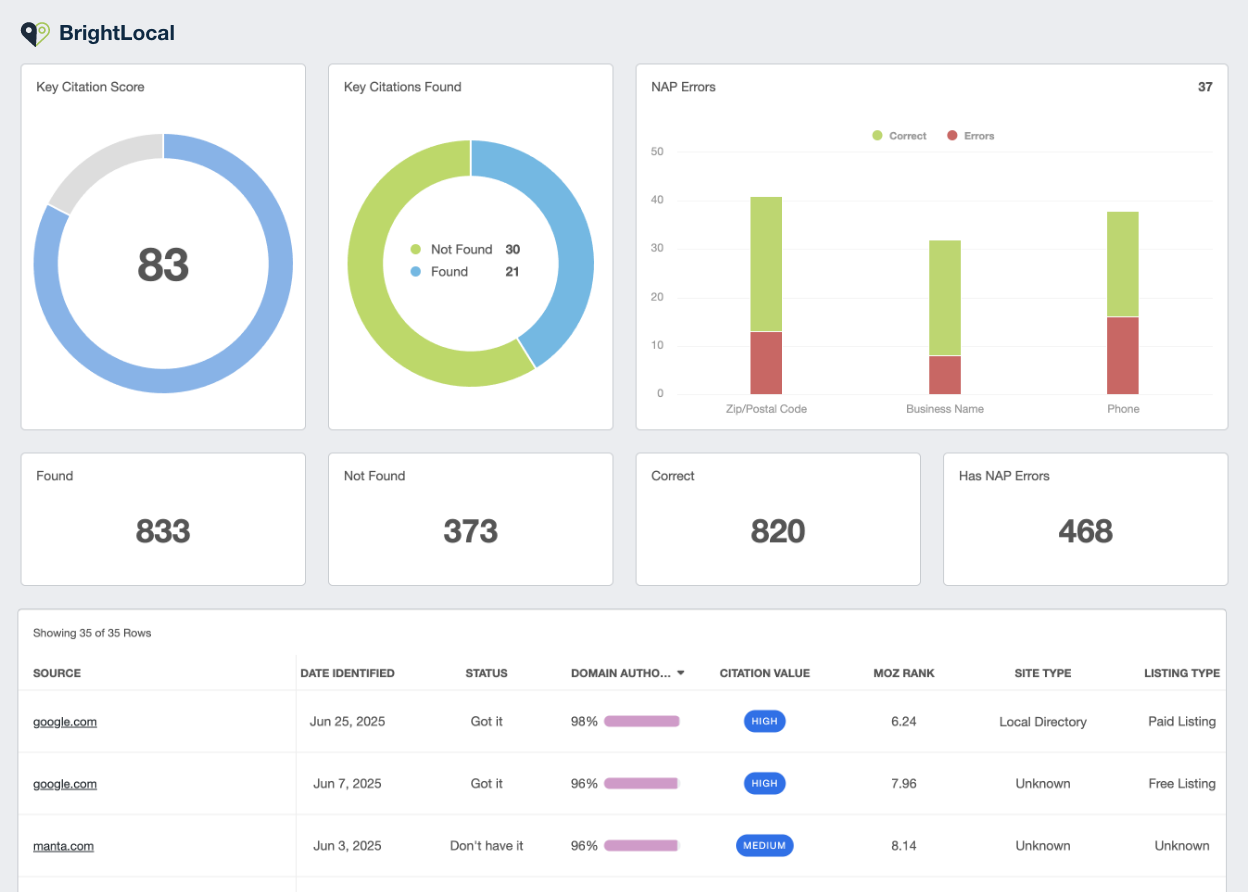Open the manta.com link

(62, 845)
